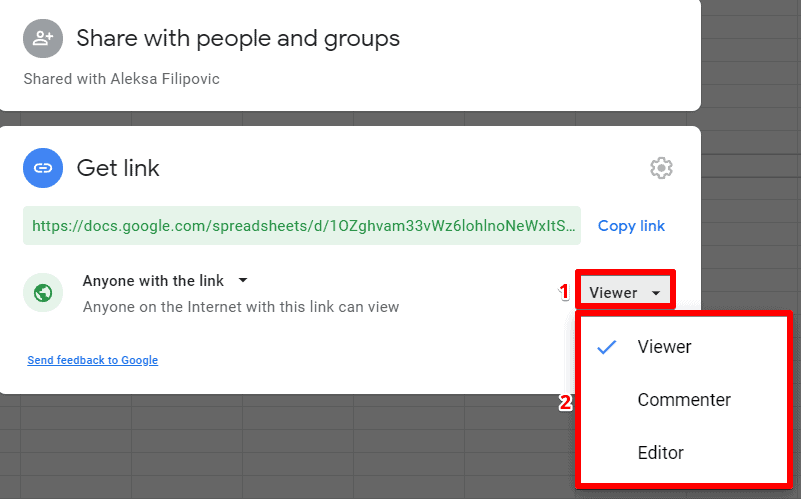
Task: Choose Commenter from the permission menu
Action: click(684, 400)
